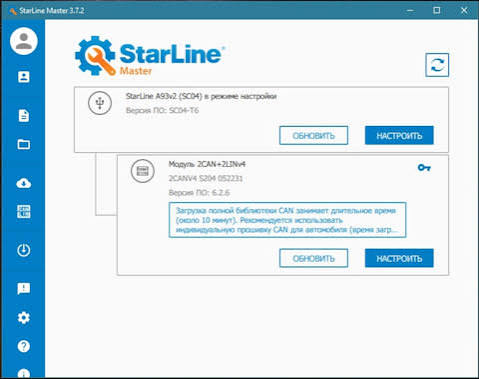
Task: Click the power restart sidebar icon
Action: coord(24,250)
